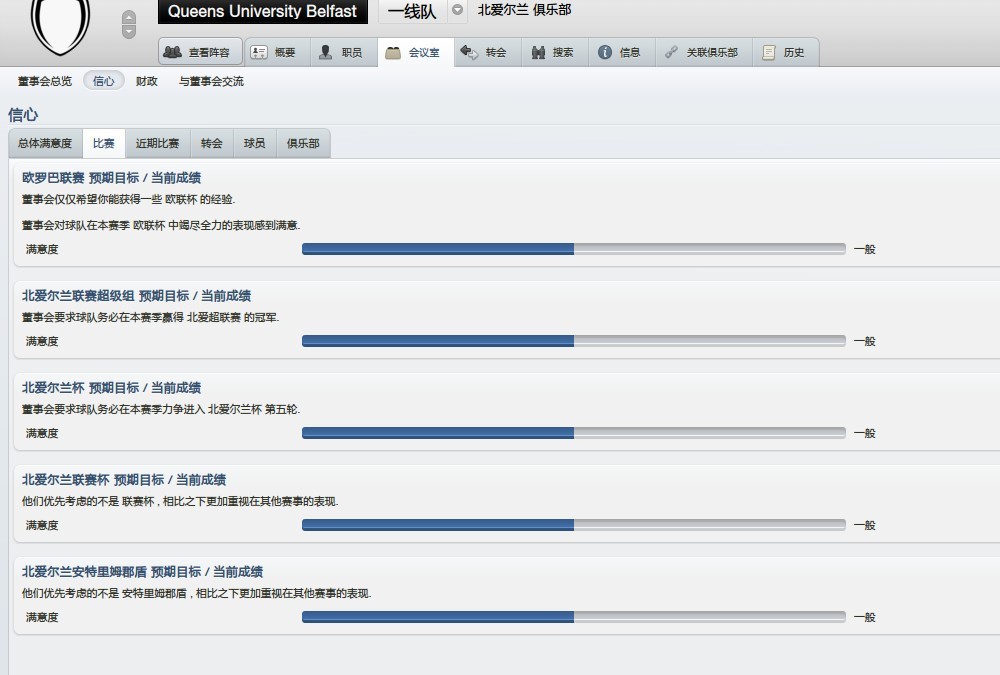
Task: Click the profile card icon beside 概要
Action: [x=258, y=52]
